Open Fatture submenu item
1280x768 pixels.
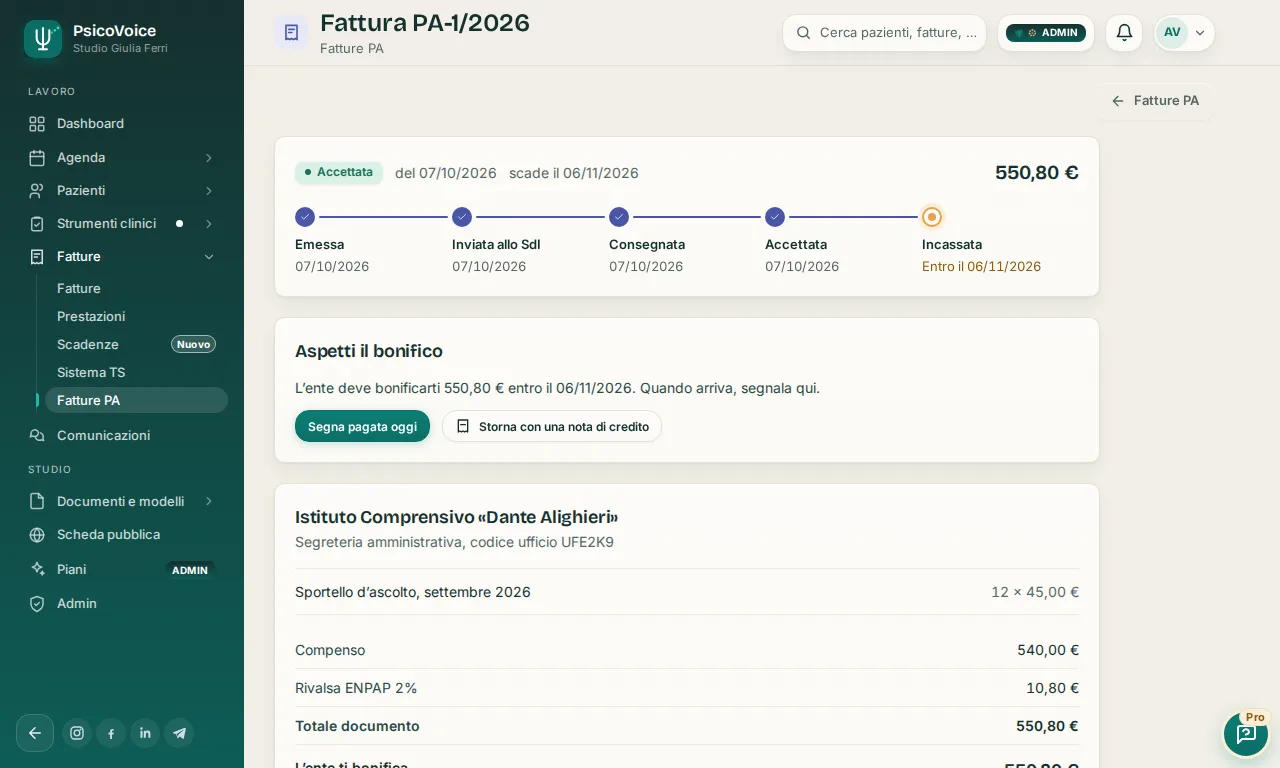pos(136,289)
